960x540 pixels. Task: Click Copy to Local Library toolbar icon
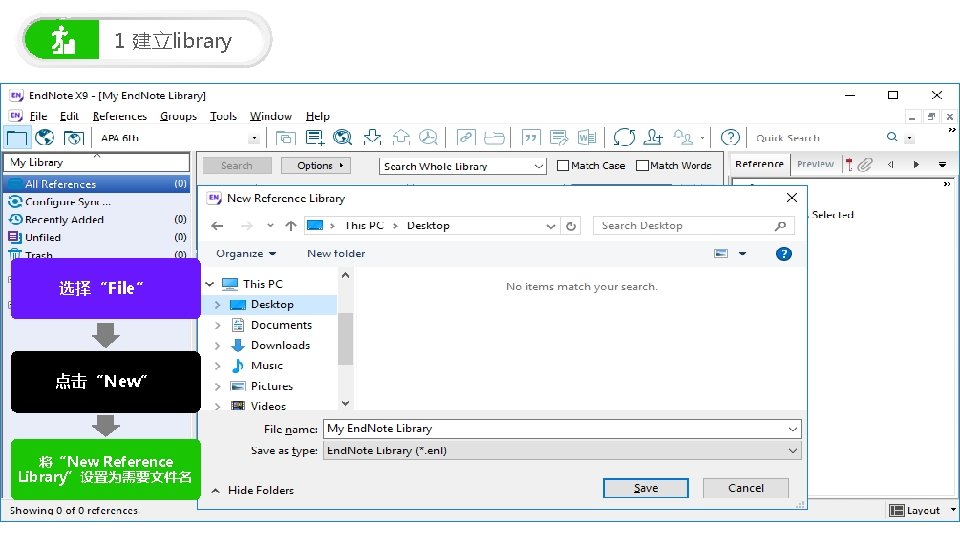tap(285, 138)
